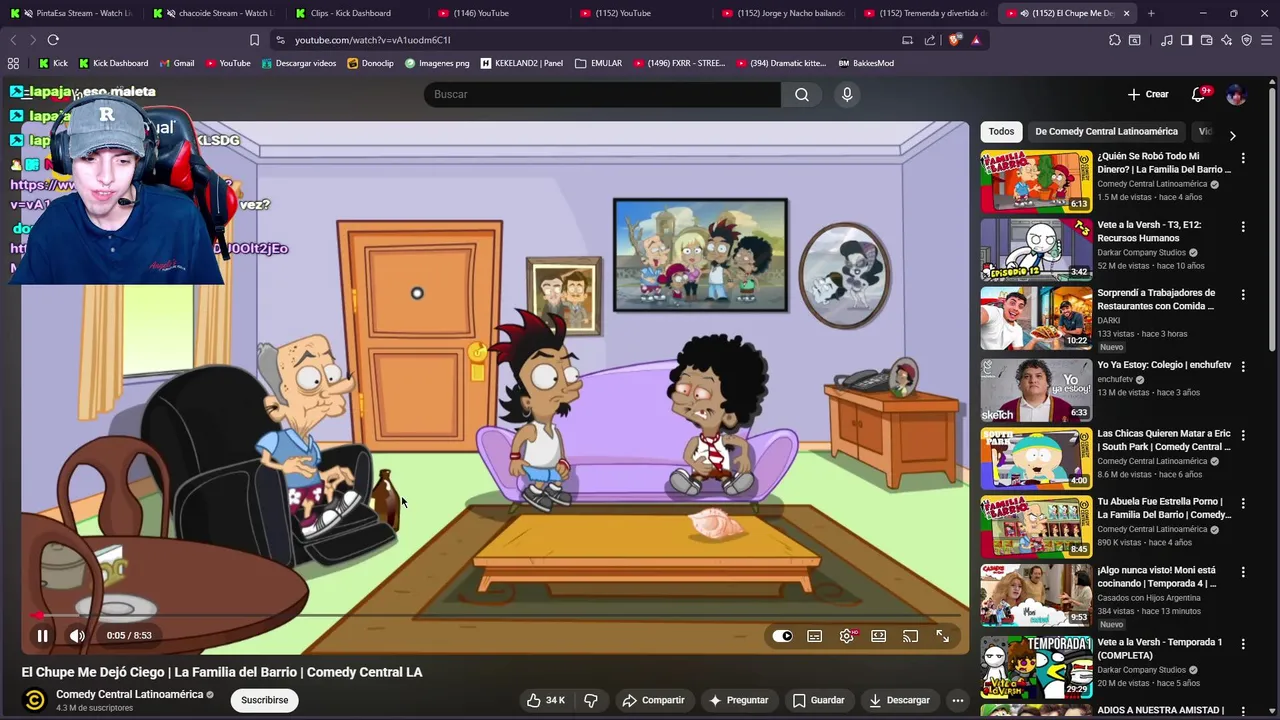Image resolution: width=1280 pixels, height=720 pixels.
Task: Open the EMULAR bookmarks folder
Action: tap(598, 63)
